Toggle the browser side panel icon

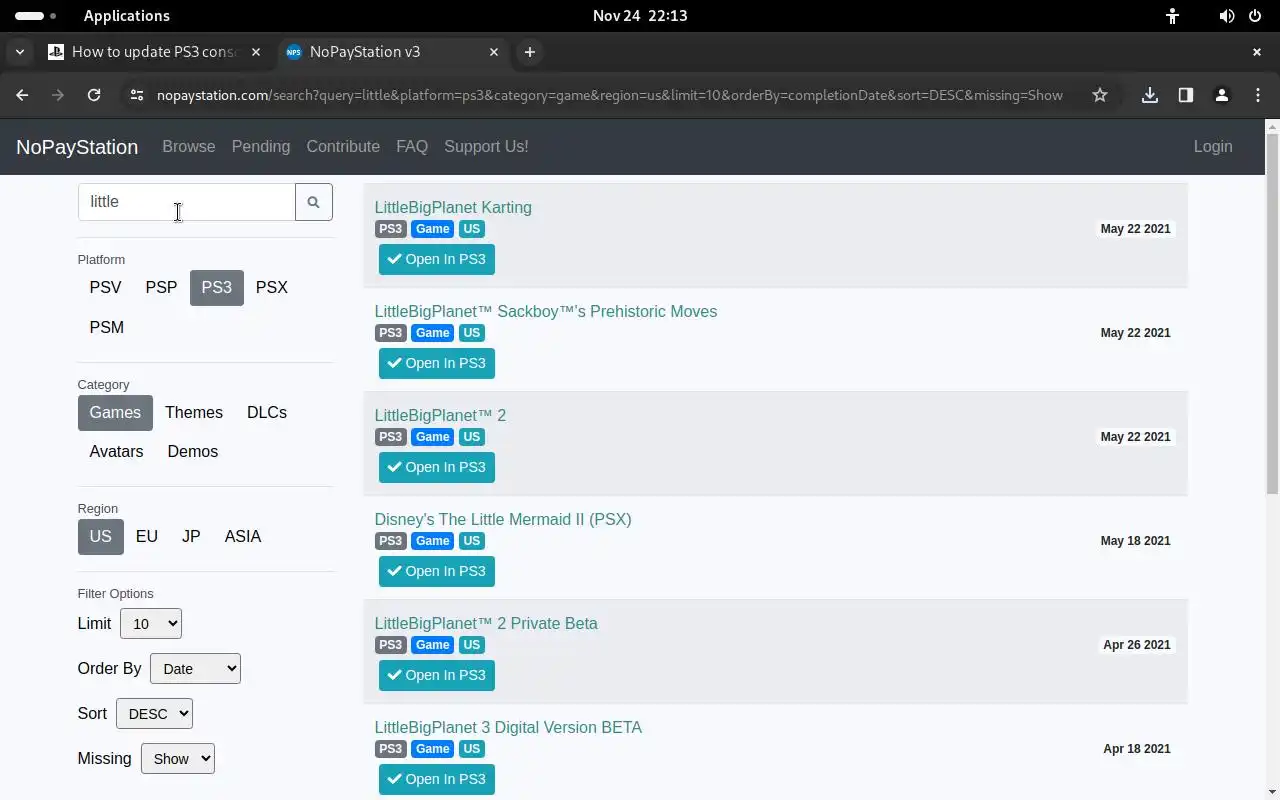(x=1186, y=95)
